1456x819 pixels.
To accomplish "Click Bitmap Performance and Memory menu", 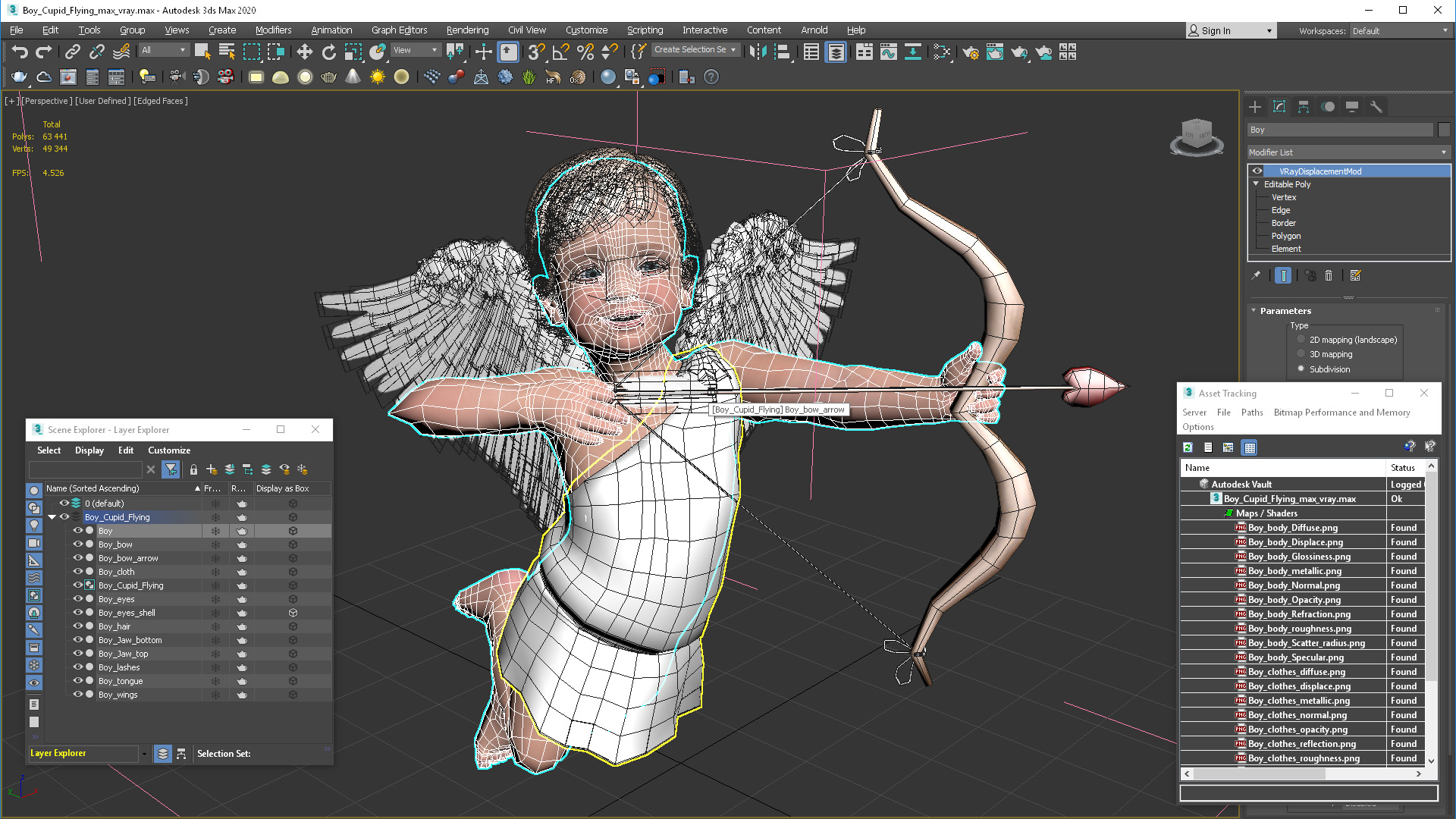I will click(1341, 413).
